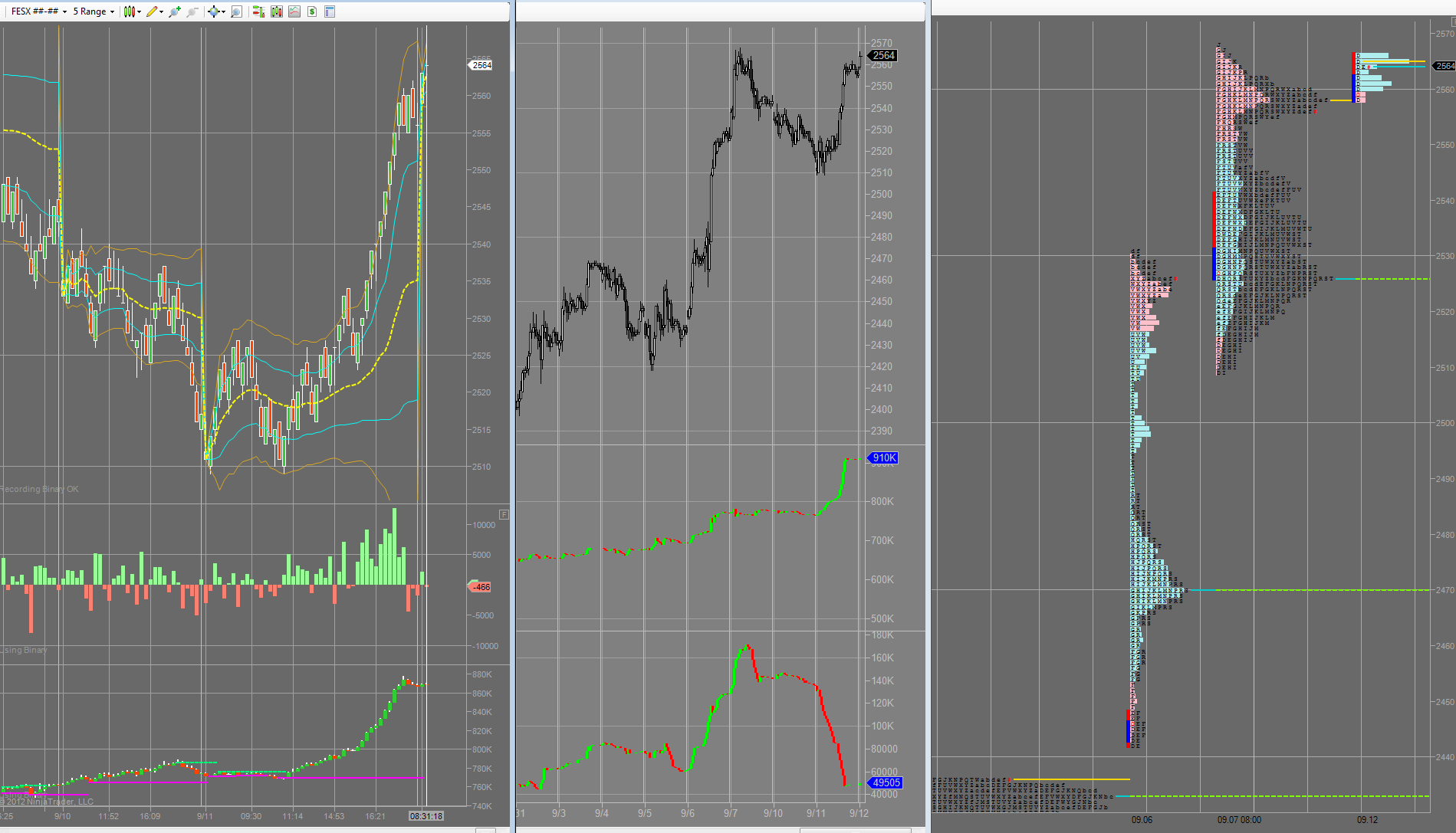The height and width of the screenshot is (833, 1456).
Task: Click the small F panel marker on volume pane
Action: pyautogui.click(x=504, y=514)
